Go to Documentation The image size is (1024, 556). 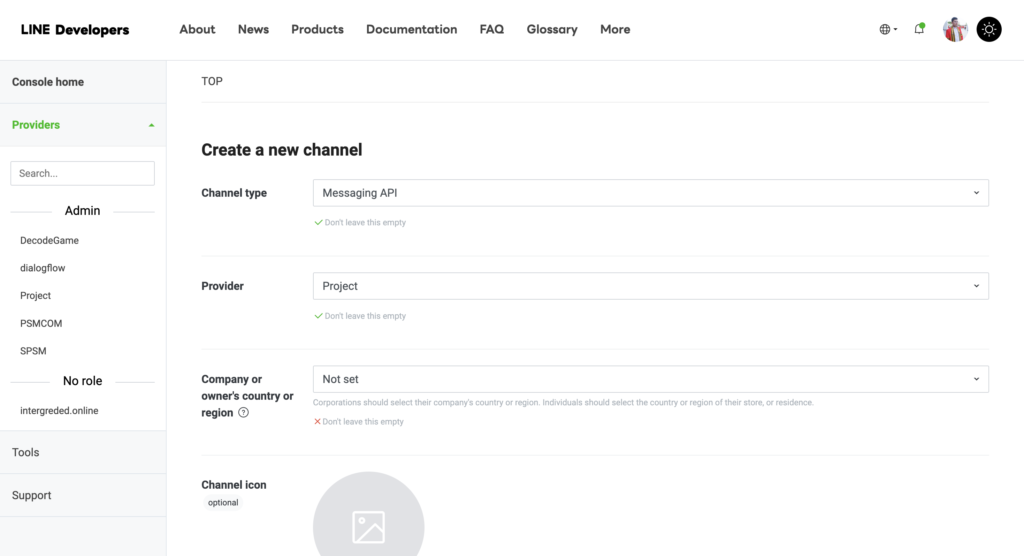pyautogui.click(x=411, y=29)
